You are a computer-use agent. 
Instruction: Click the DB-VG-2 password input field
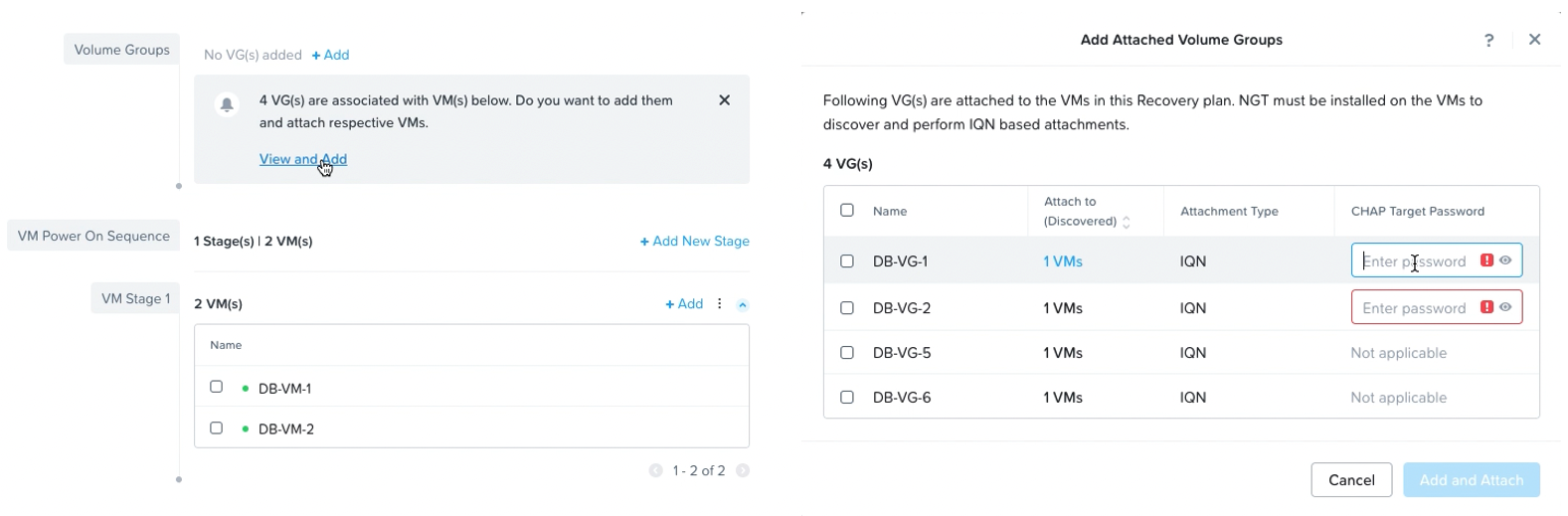[1414, 308]
